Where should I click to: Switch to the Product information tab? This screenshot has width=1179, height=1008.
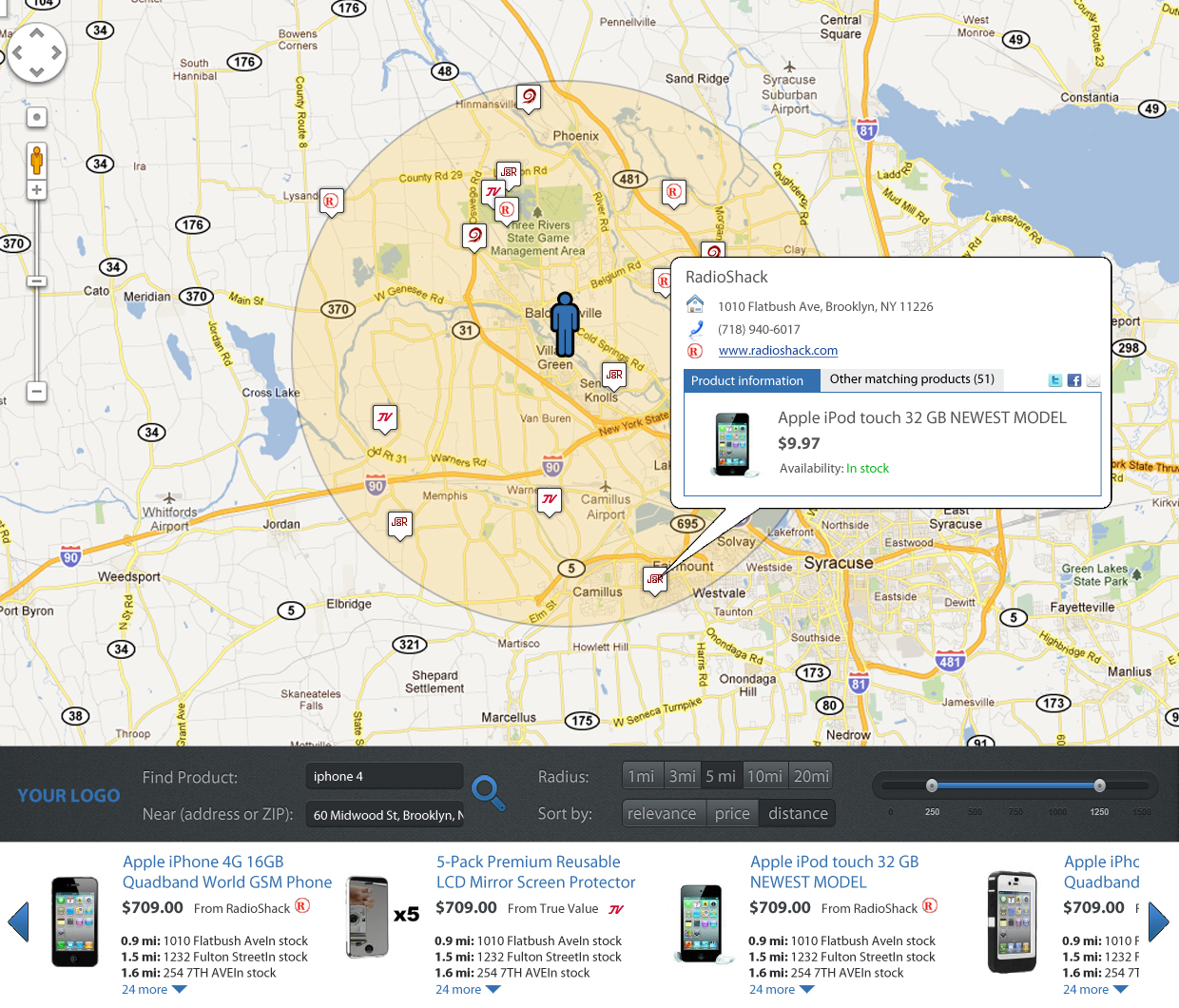coord(751,380)
